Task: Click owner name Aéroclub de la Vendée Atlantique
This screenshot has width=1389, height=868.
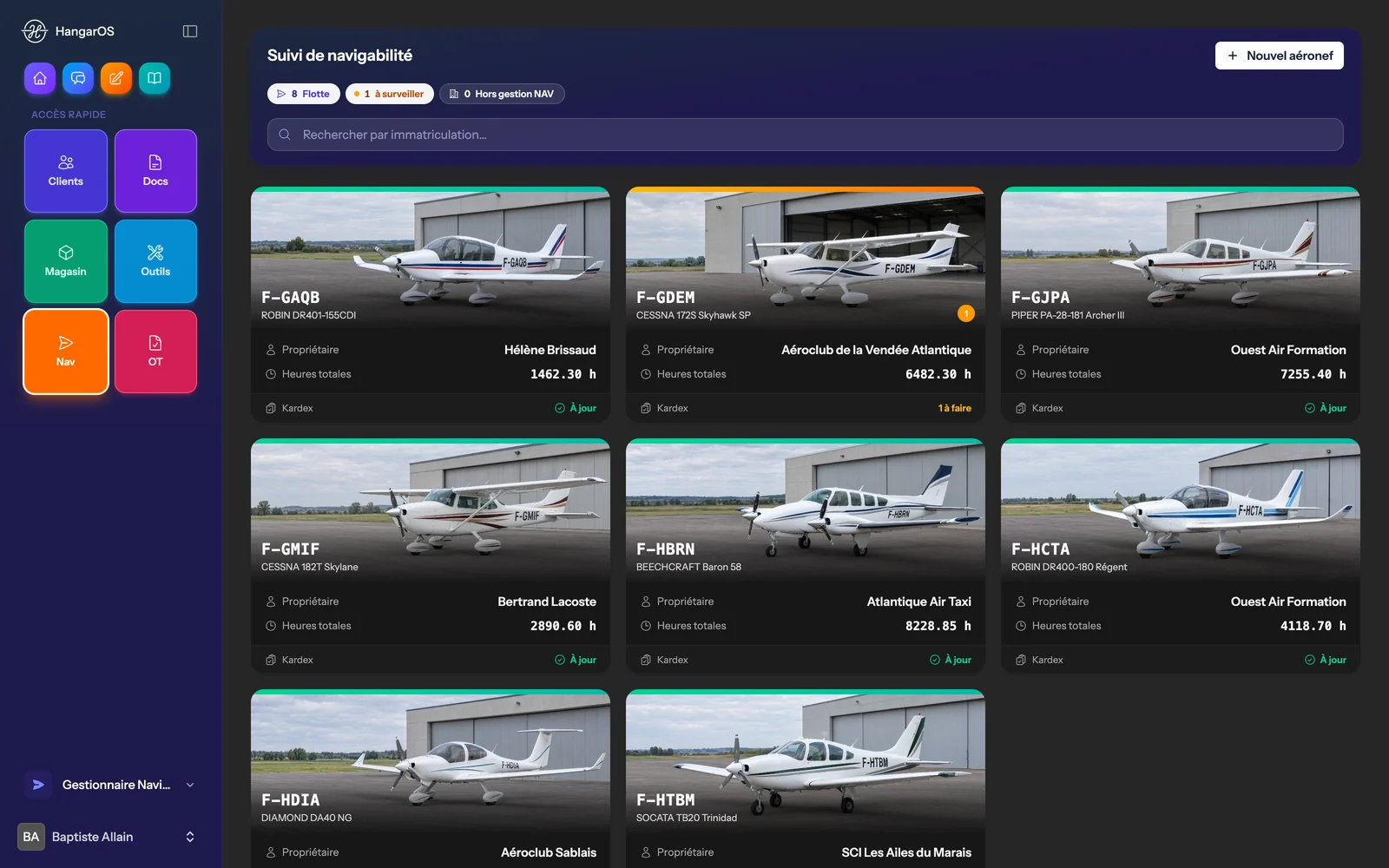Action: click(x=876, y=350)
